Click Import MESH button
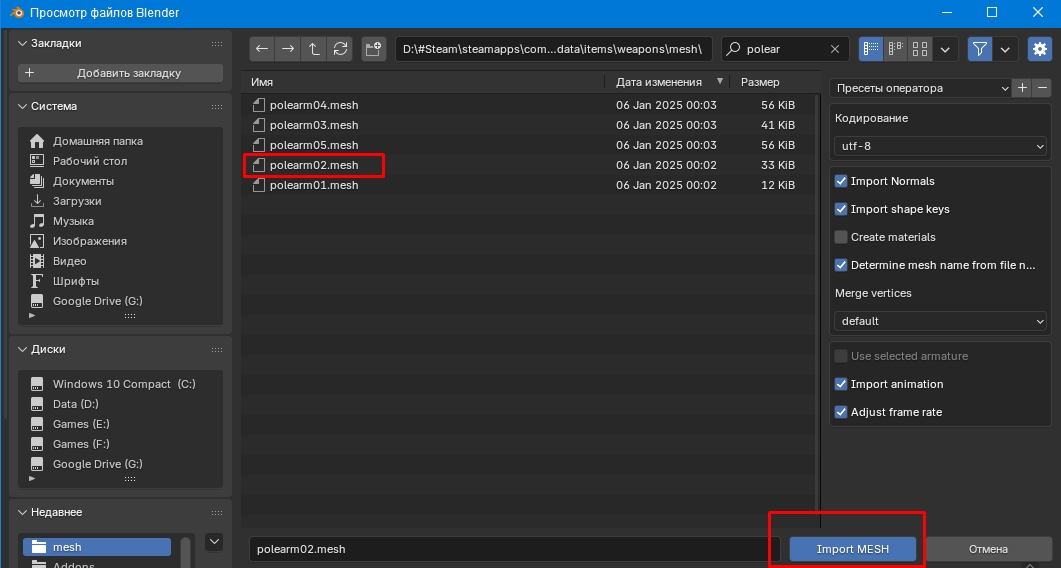The height and width of the screenshot is (568, 1061). (x=853, y=549)
